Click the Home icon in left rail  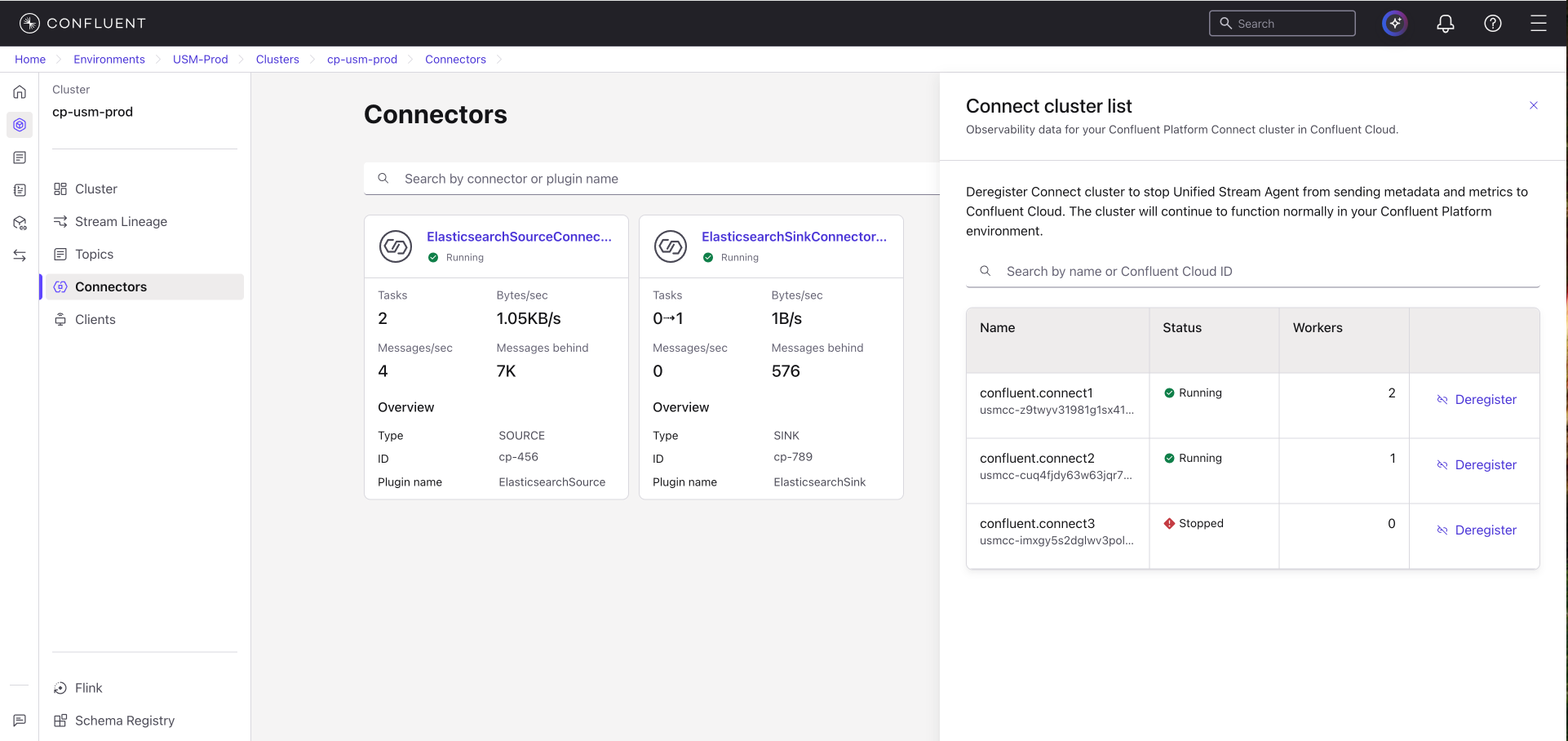tap(20, 92)
